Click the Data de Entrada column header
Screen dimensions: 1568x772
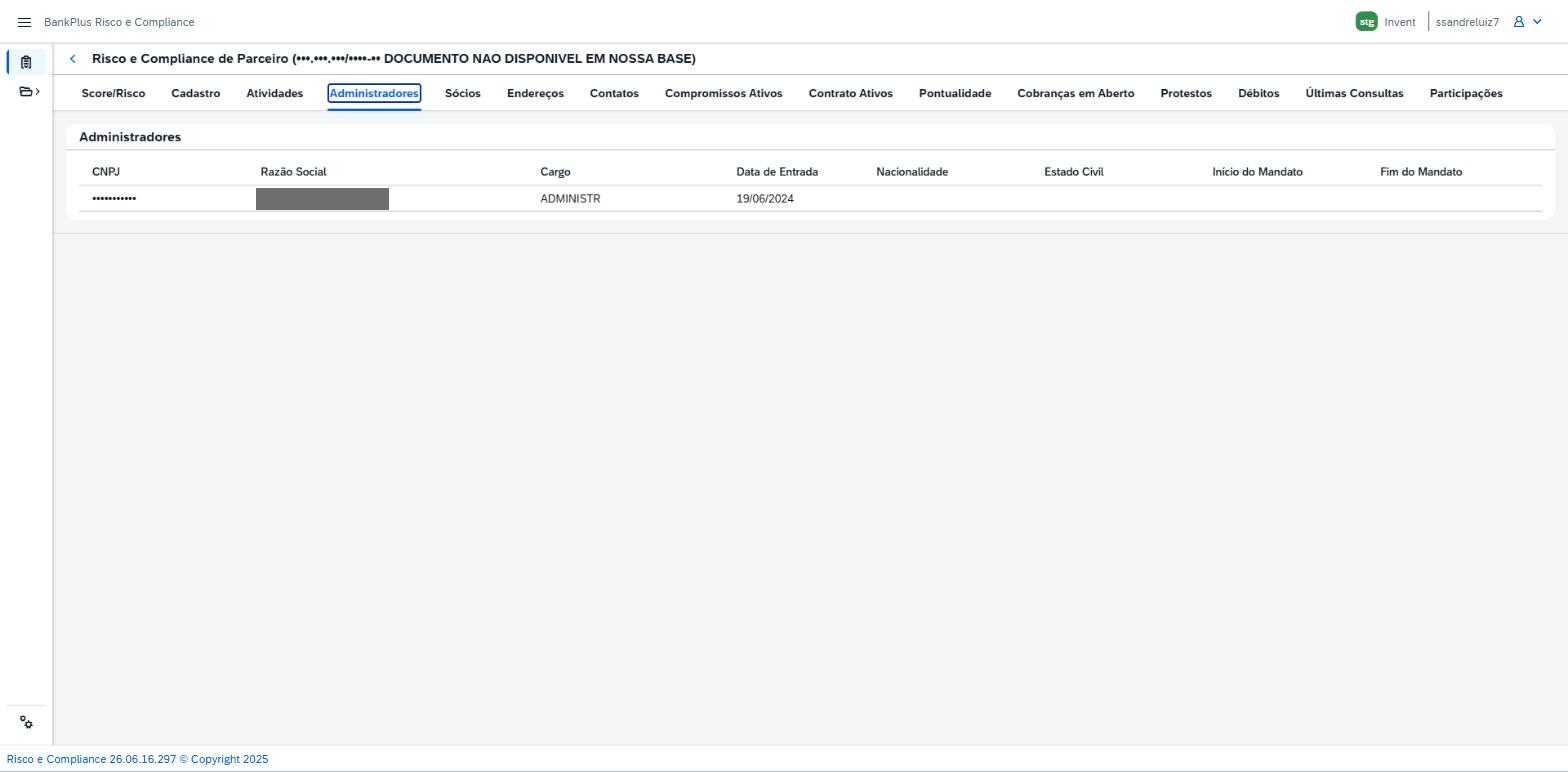point(777,172)
